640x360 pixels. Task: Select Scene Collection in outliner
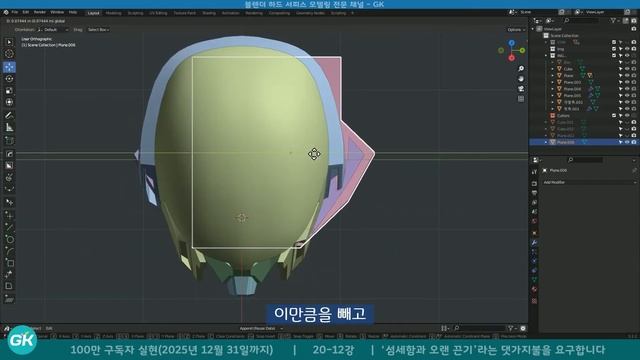pyautogui.click(x=564, y=36)
